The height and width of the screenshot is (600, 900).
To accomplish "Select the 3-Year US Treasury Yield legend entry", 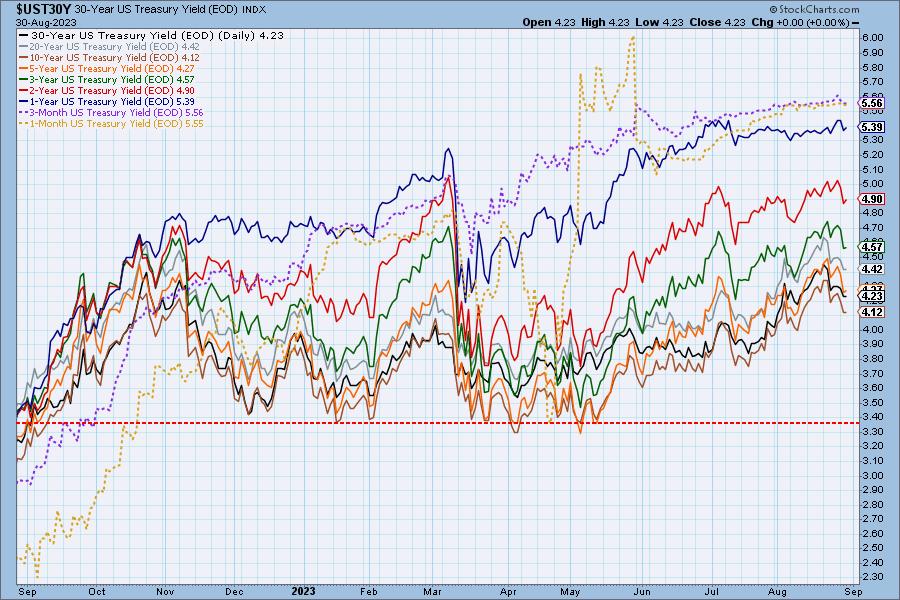I will point(107,79).
